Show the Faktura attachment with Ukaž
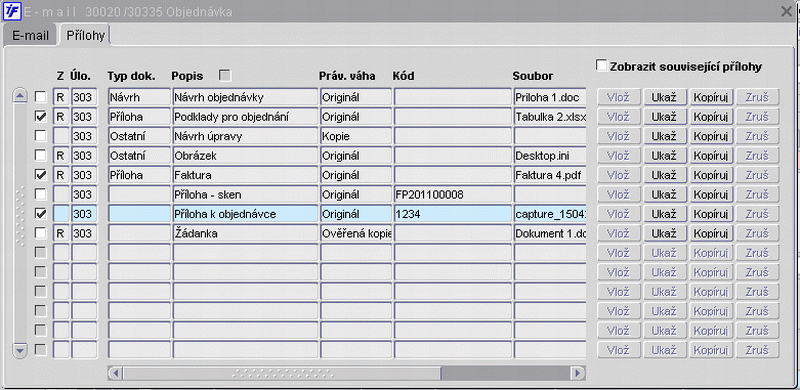This screenshot has width=800, height=390. tap(664, 175)
